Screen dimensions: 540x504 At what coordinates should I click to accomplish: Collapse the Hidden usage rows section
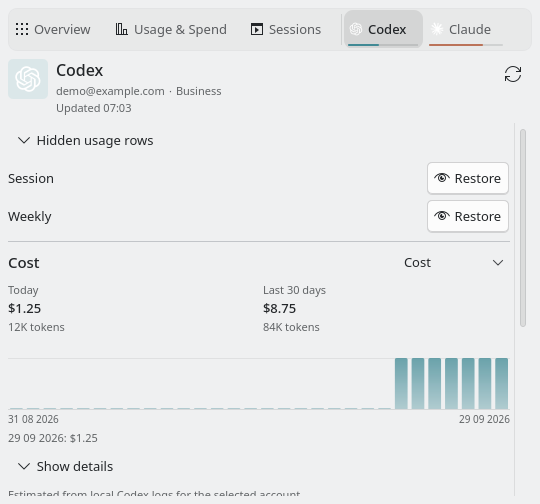click(x=85, y=141)
